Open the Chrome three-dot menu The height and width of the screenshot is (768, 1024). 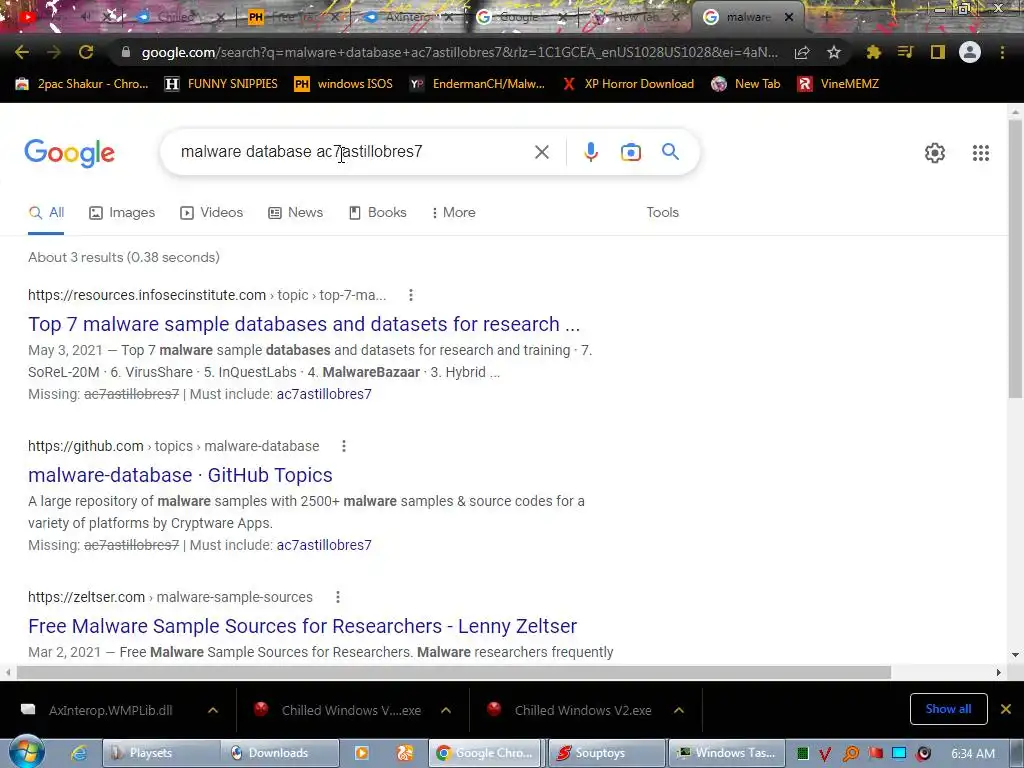click(x=1002, y=52)
